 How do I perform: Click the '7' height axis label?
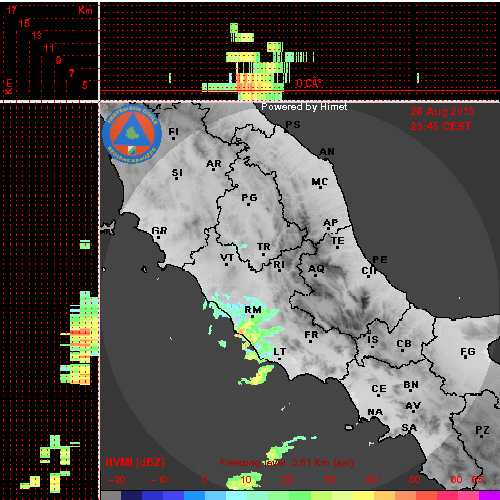71,73
